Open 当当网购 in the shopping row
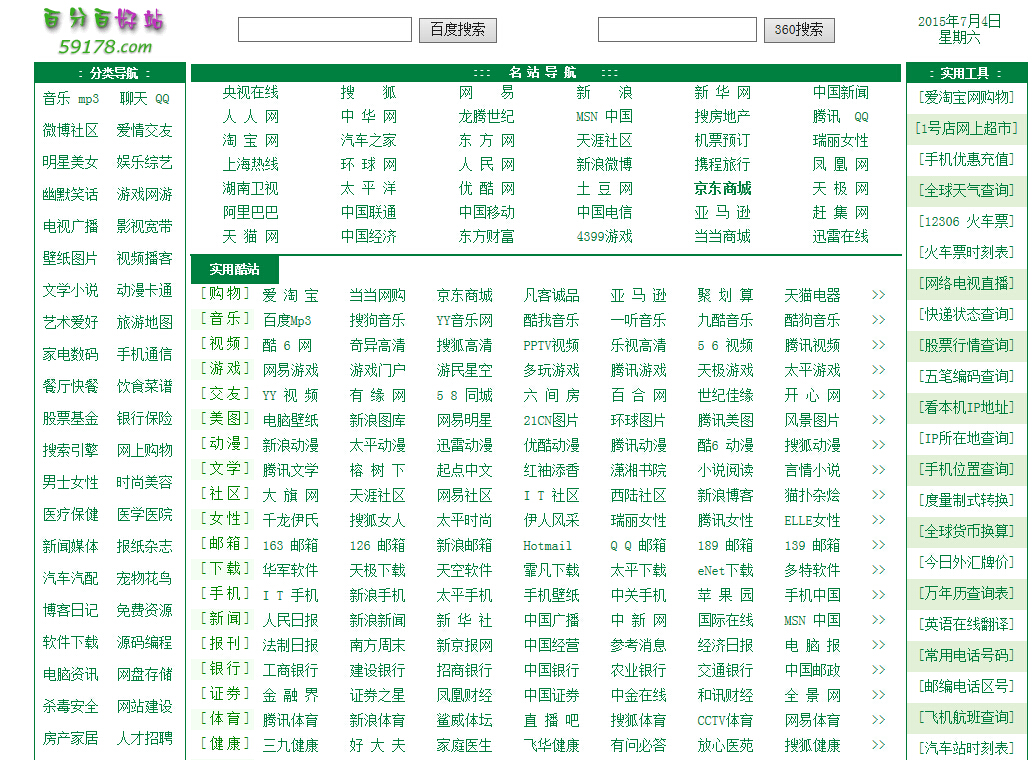This screenshot has width=1034, height=760. tap(378, 296)
